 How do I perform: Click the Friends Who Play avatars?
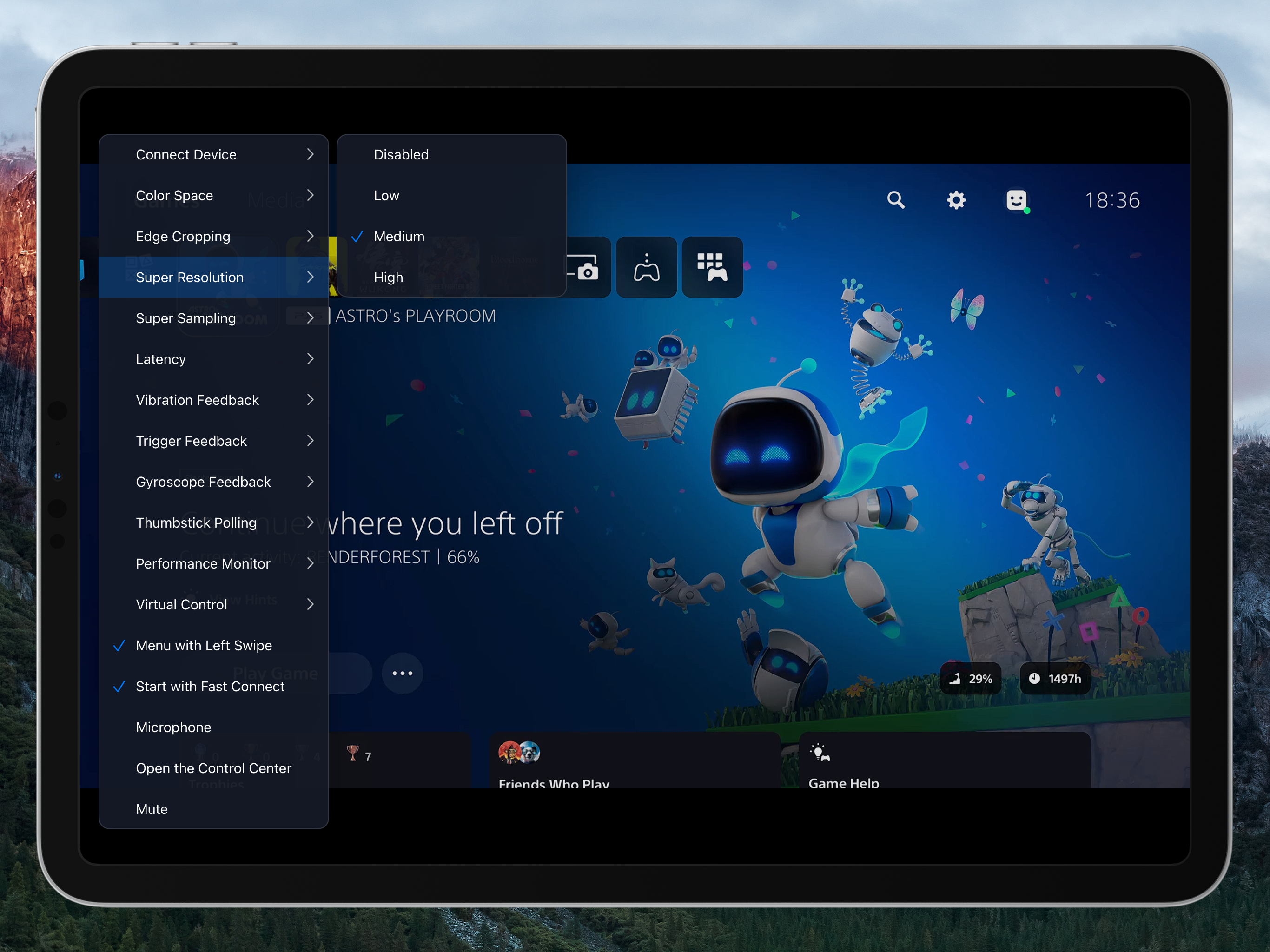coord(519,752)
